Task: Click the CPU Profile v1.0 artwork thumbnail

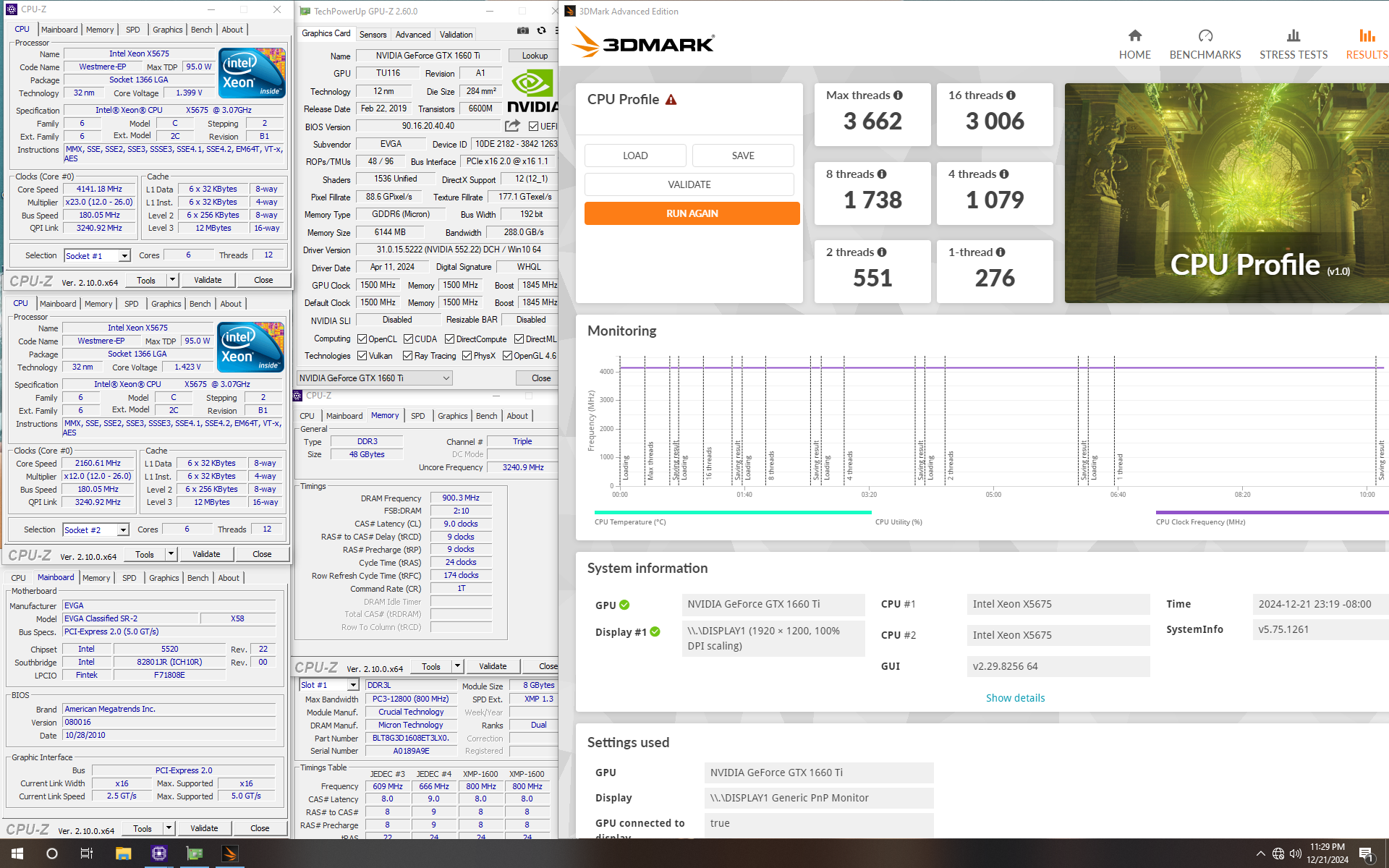Action: pyautogui.click(x=1227, y=193)
